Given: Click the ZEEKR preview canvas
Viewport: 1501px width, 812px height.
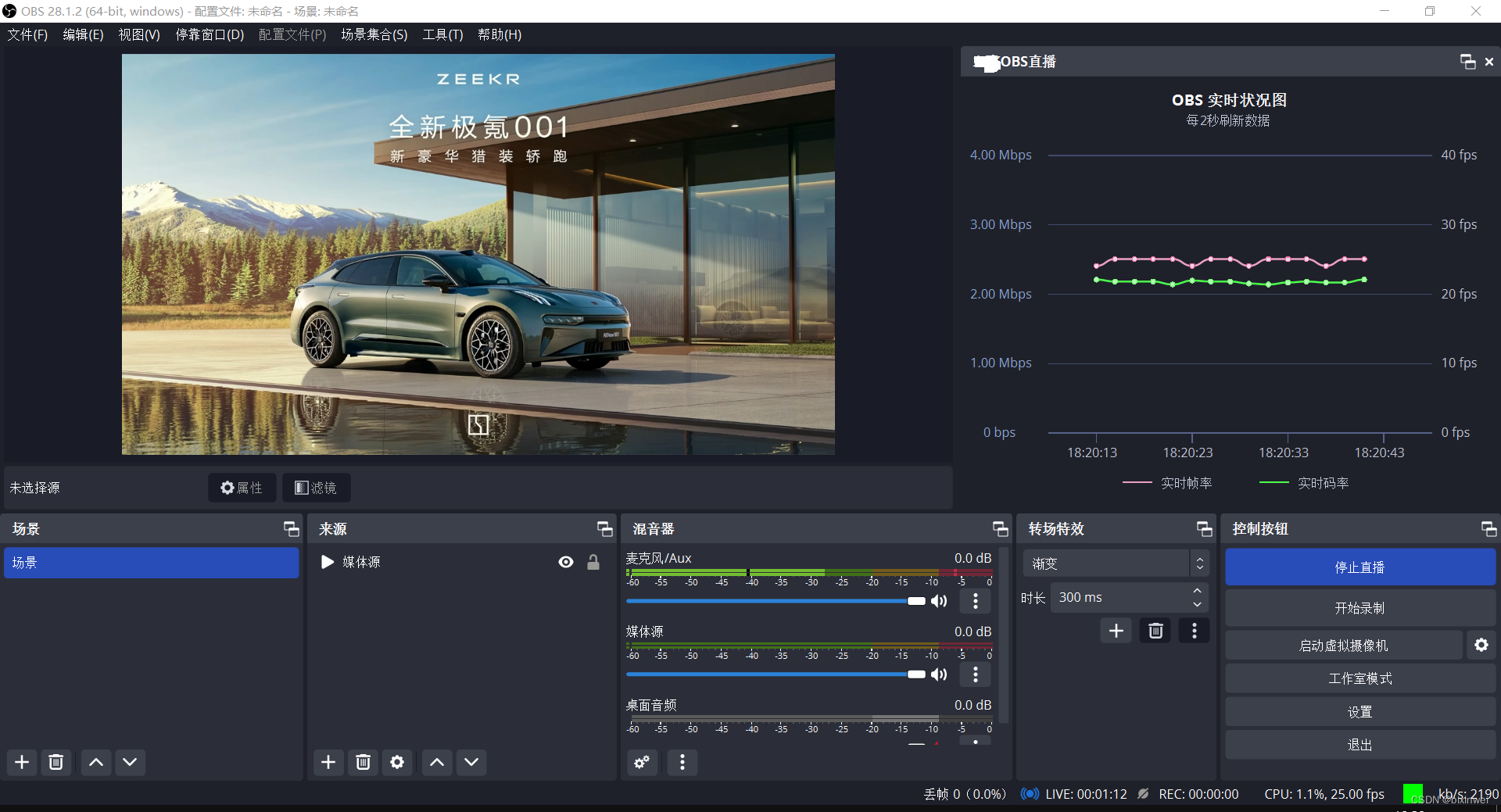Looking at the screenshot, I should point(478,254).
